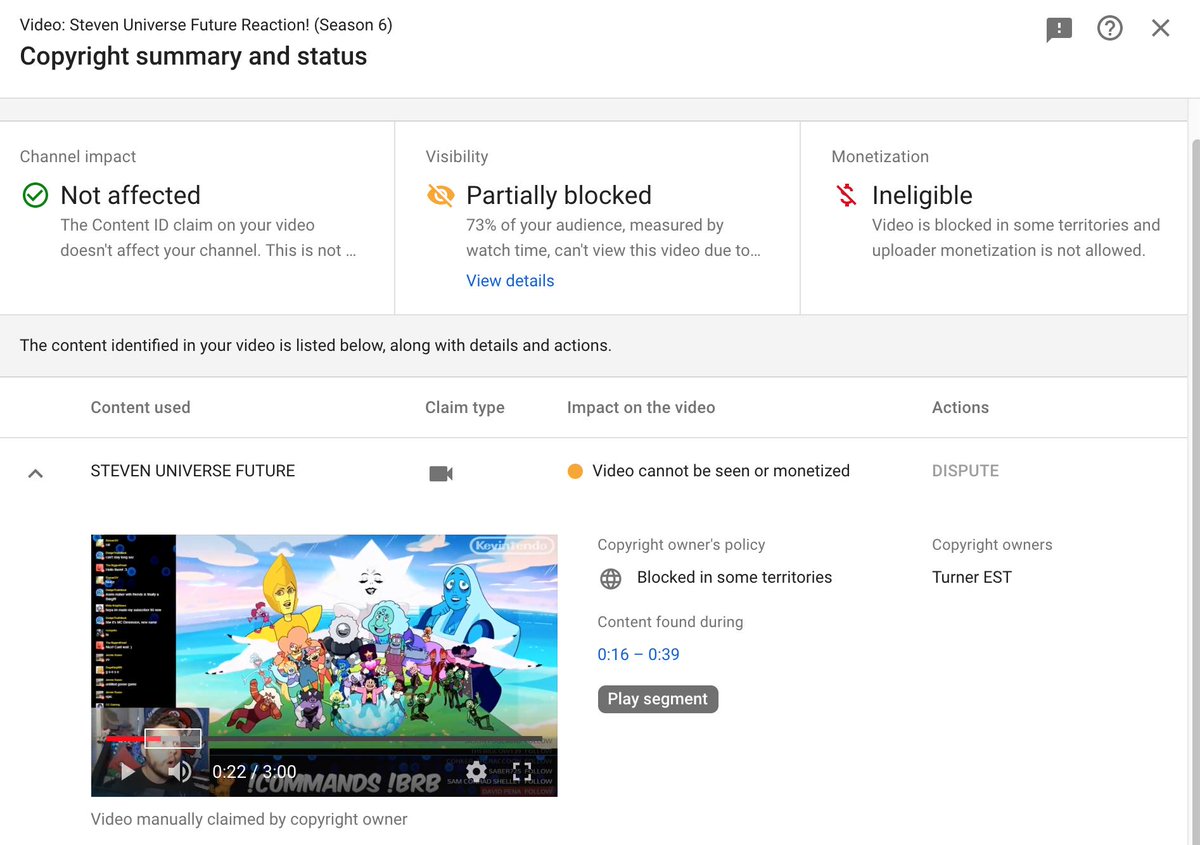Click the Ineligible crossed dollar icon
Screen dimensions: 1200x845
pos(846,195)
